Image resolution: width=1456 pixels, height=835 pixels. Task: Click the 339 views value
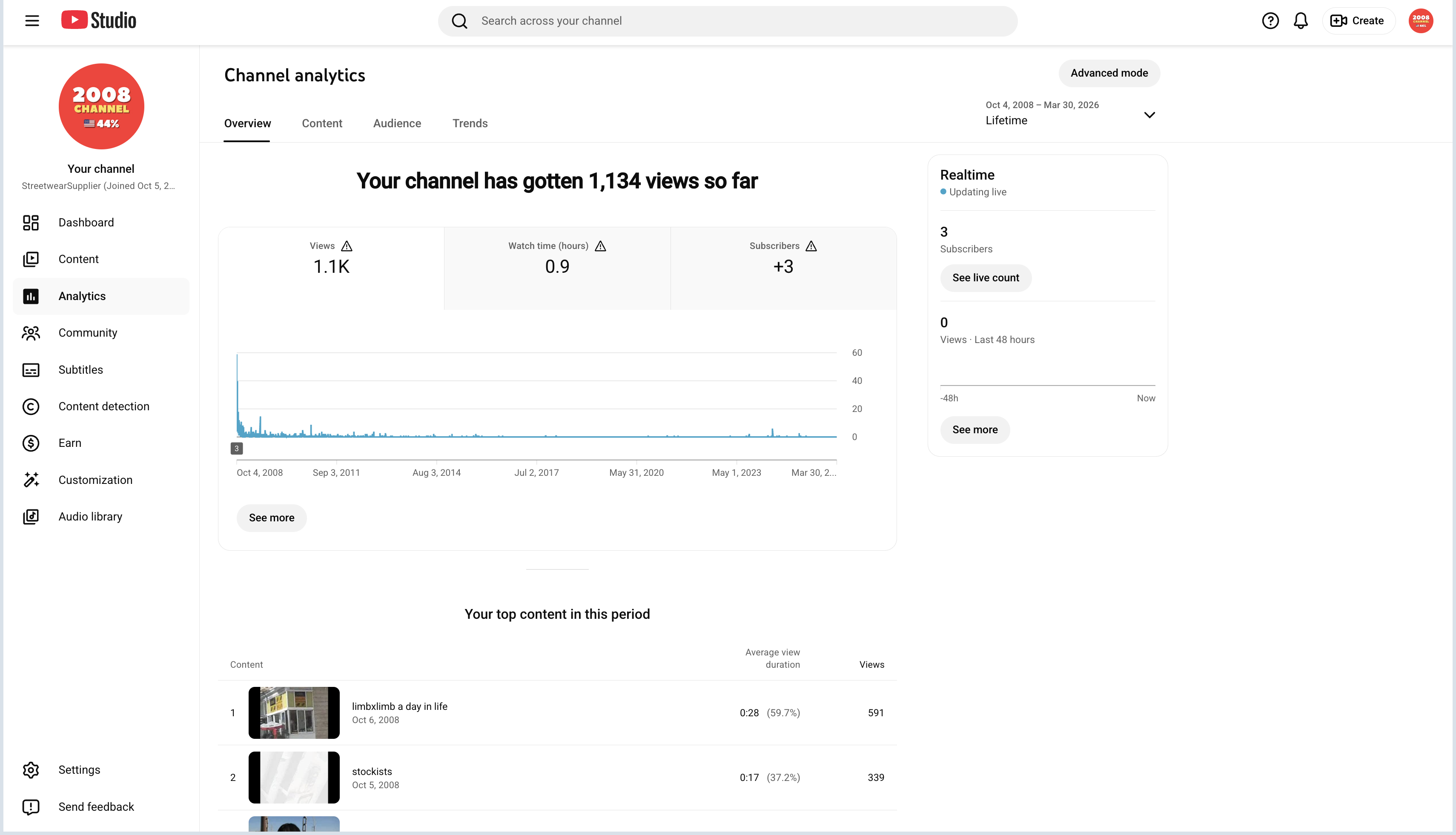(875, 778)
